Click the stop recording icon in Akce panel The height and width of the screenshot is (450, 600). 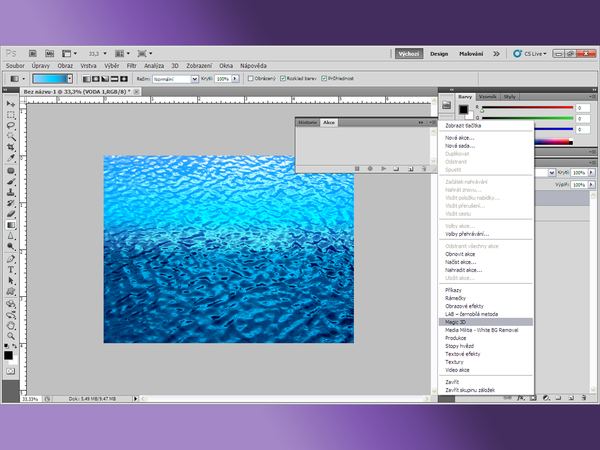pyautogui.click(x=357, y=168)
